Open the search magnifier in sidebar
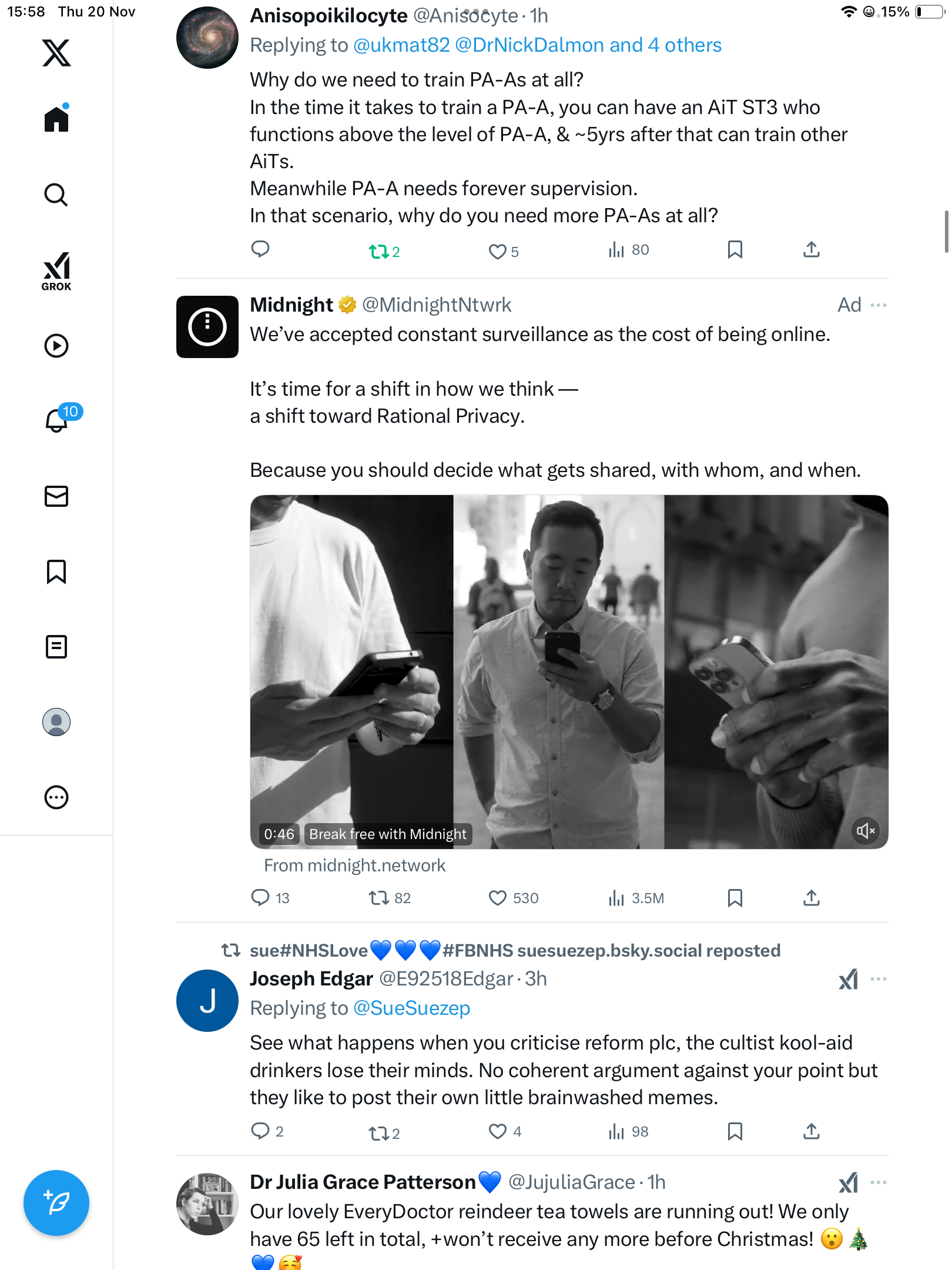This screenshot has height=1270, width=952. [56, 195]
